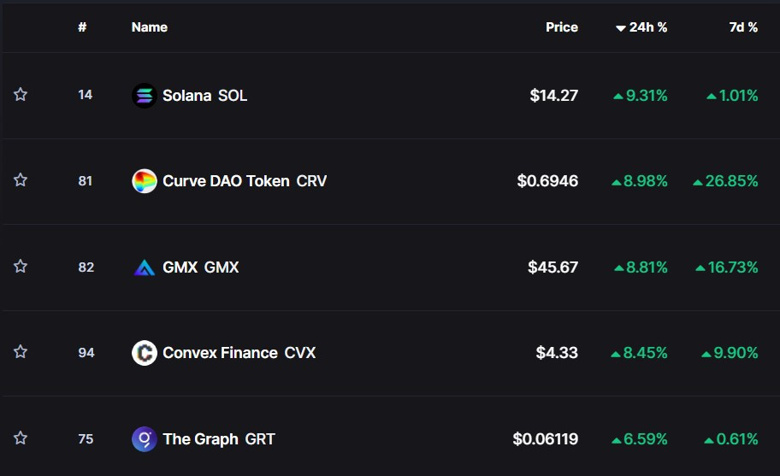Click the GMX price $45.67 cell
This screenshot has width=780, height=476.
click(x=553, y=267)
